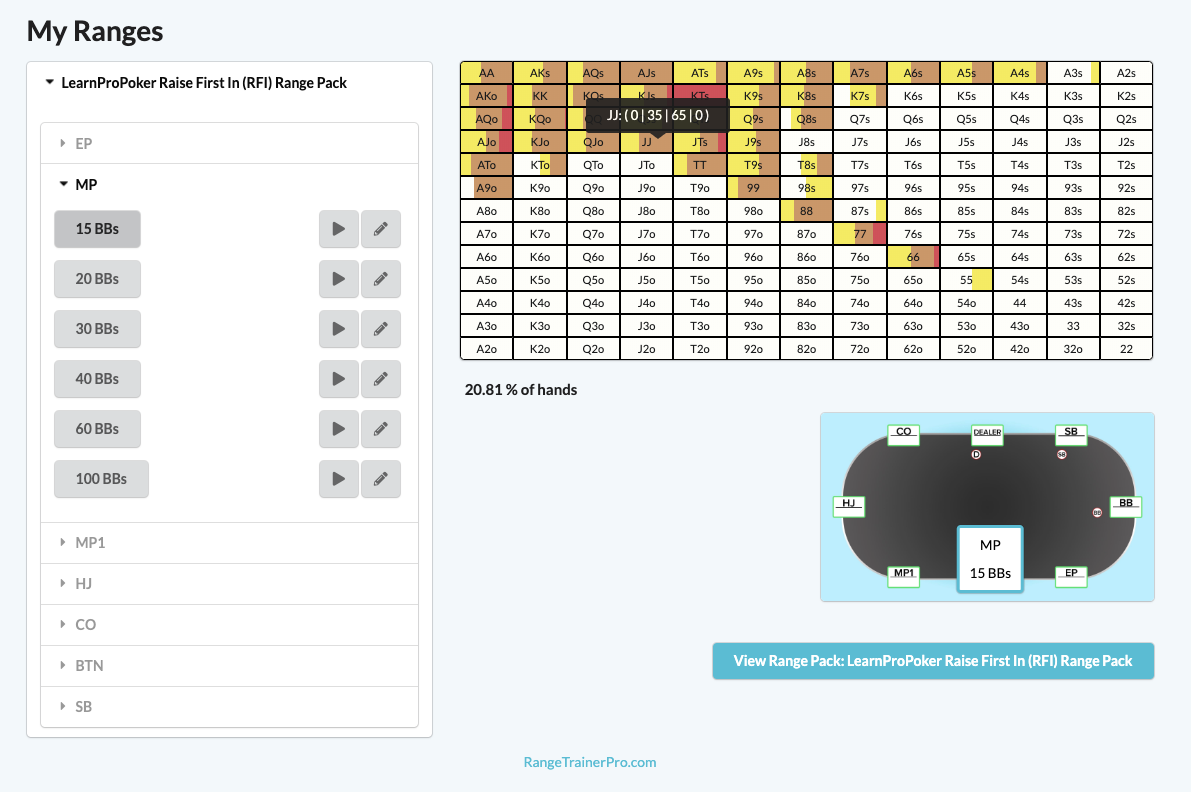Play the 40 BBs range training
The width and height of the screenshot is (1191, 792).
339,379
